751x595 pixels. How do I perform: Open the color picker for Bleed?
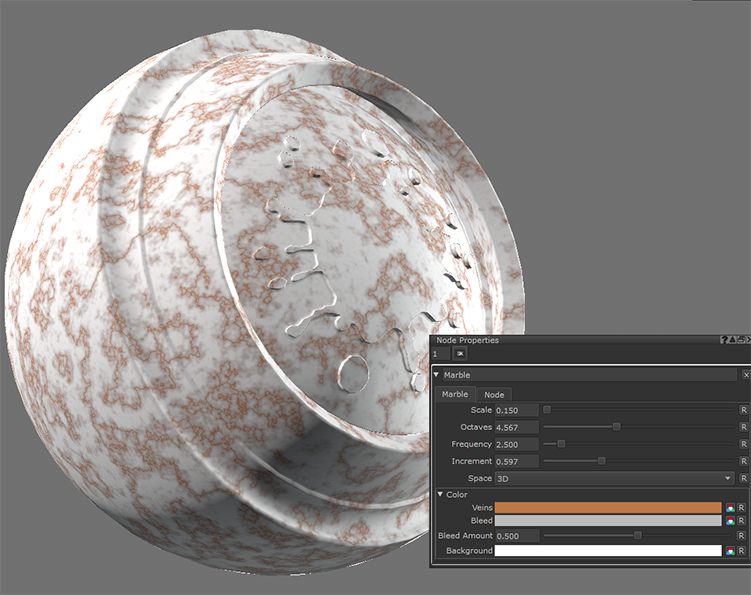(x=730, y=521)
